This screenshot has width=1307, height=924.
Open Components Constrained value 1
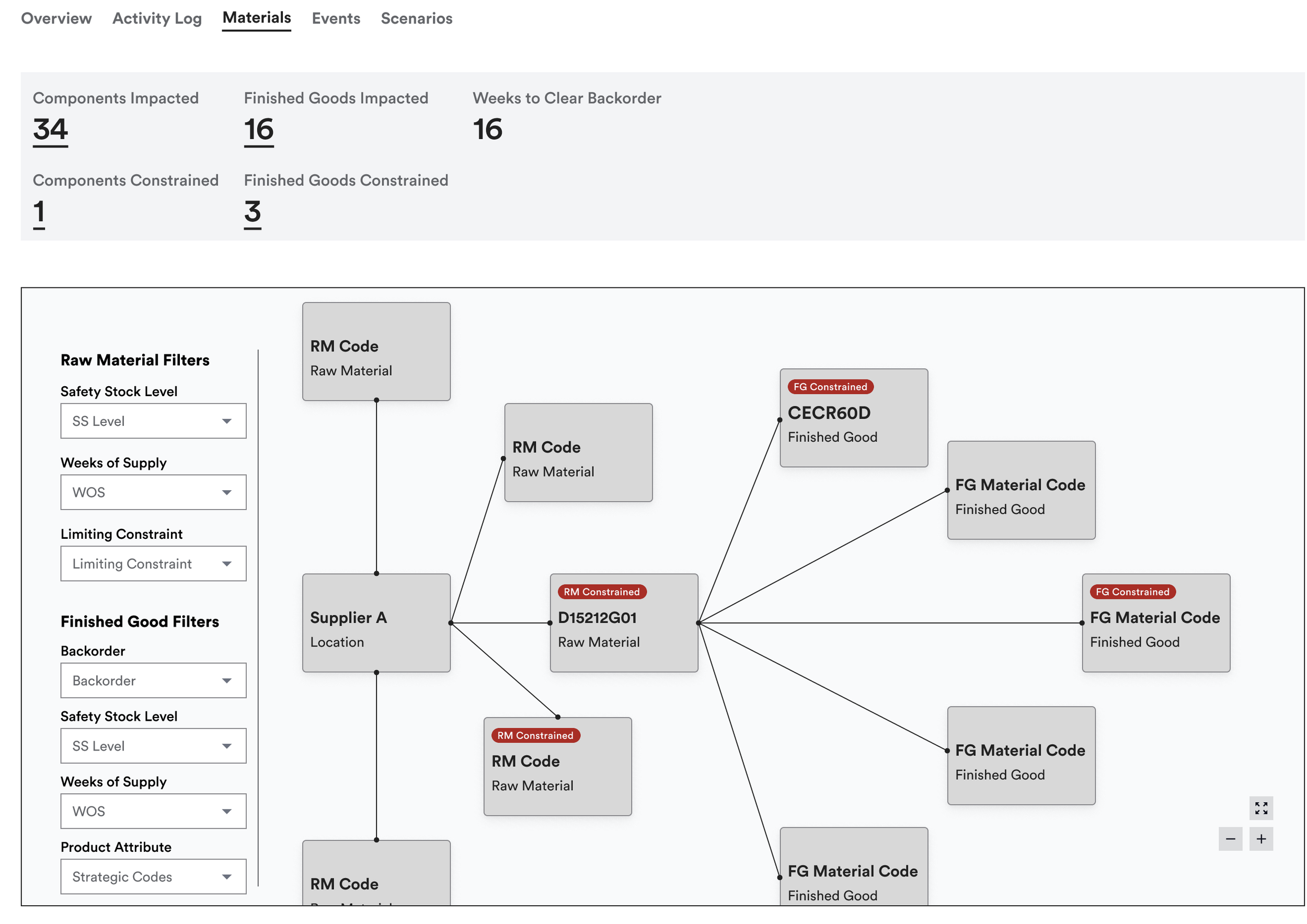39,213
